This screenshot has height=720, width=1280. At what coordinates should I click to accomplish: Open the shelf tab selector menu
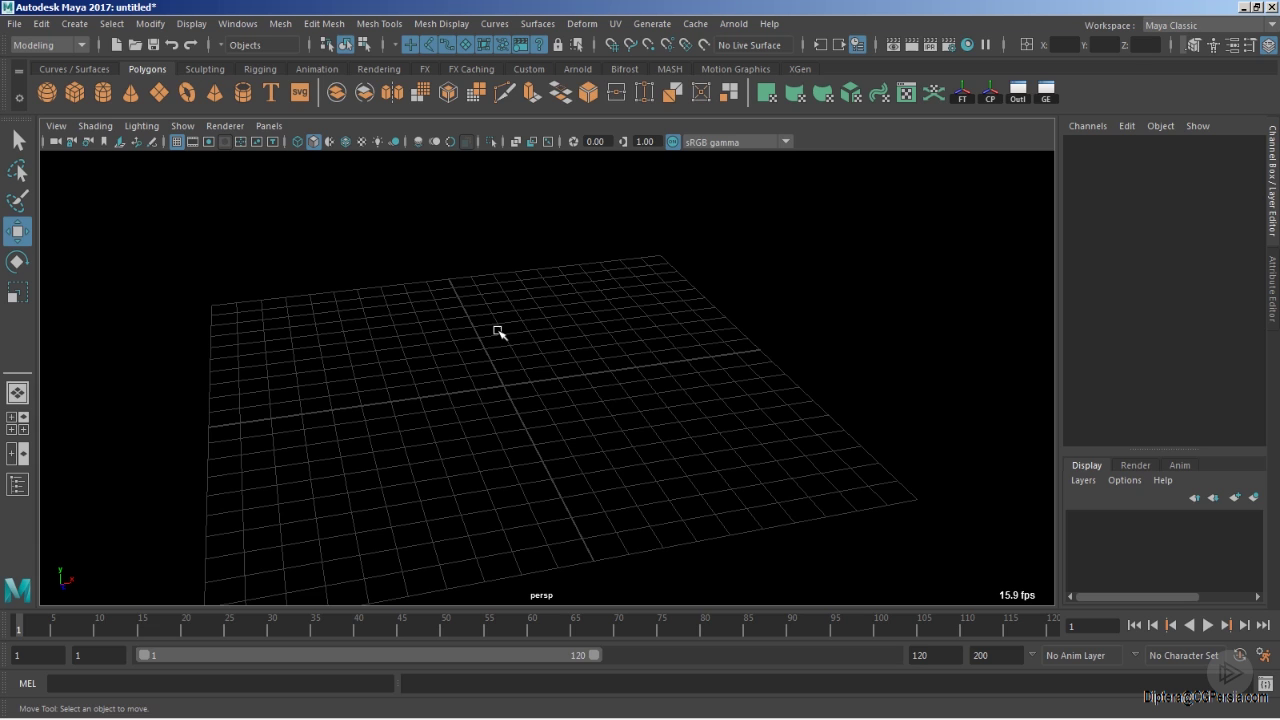click(19, 71)
